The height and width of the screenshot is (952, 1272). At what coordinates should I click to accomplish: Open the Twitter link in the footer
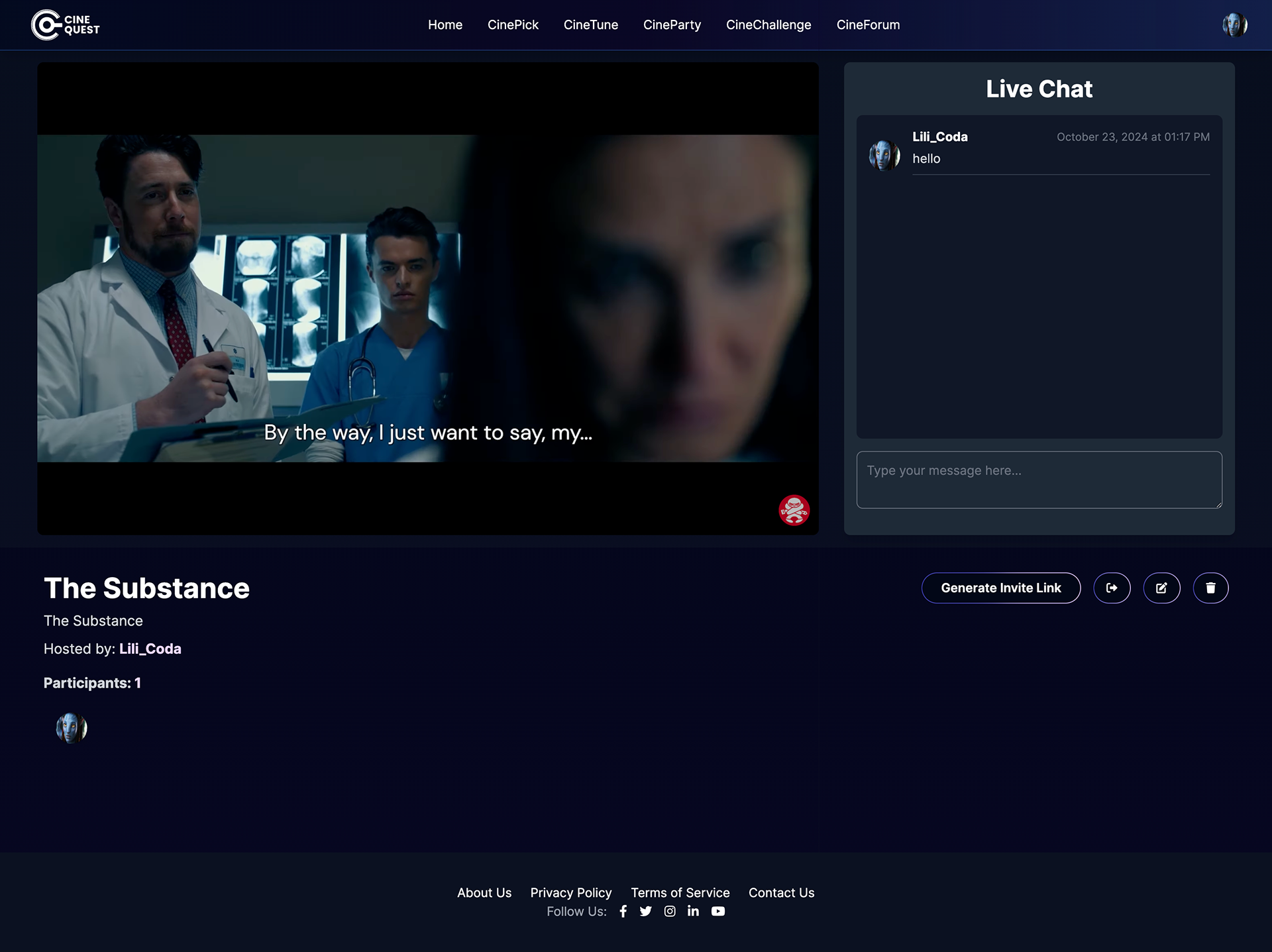(645, 911)
